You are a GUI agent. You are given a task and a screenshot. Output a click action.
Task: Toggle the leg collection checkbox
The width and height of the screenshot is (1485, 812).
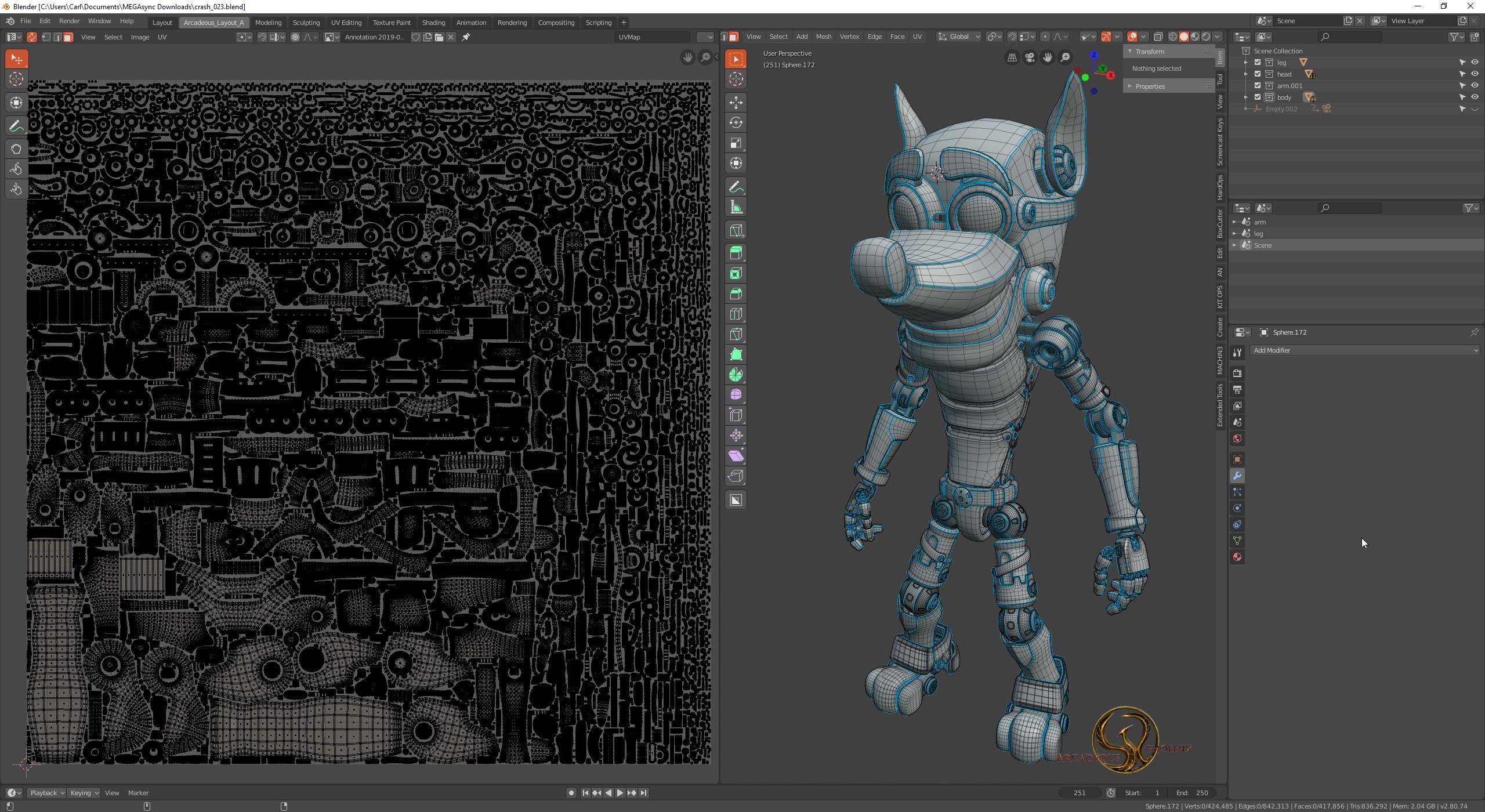[1258, 63]
